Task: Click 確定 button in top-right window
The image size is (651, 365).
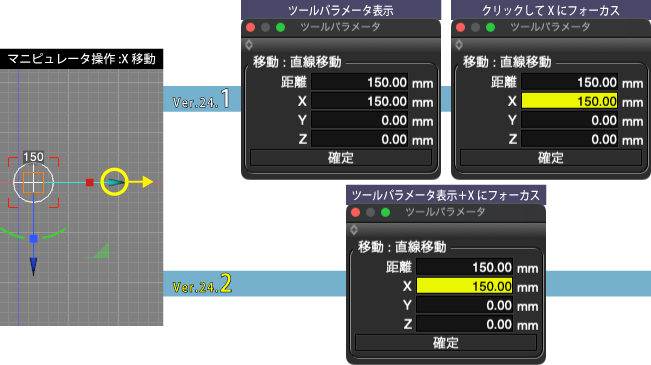Action: [x=551, y=158]
